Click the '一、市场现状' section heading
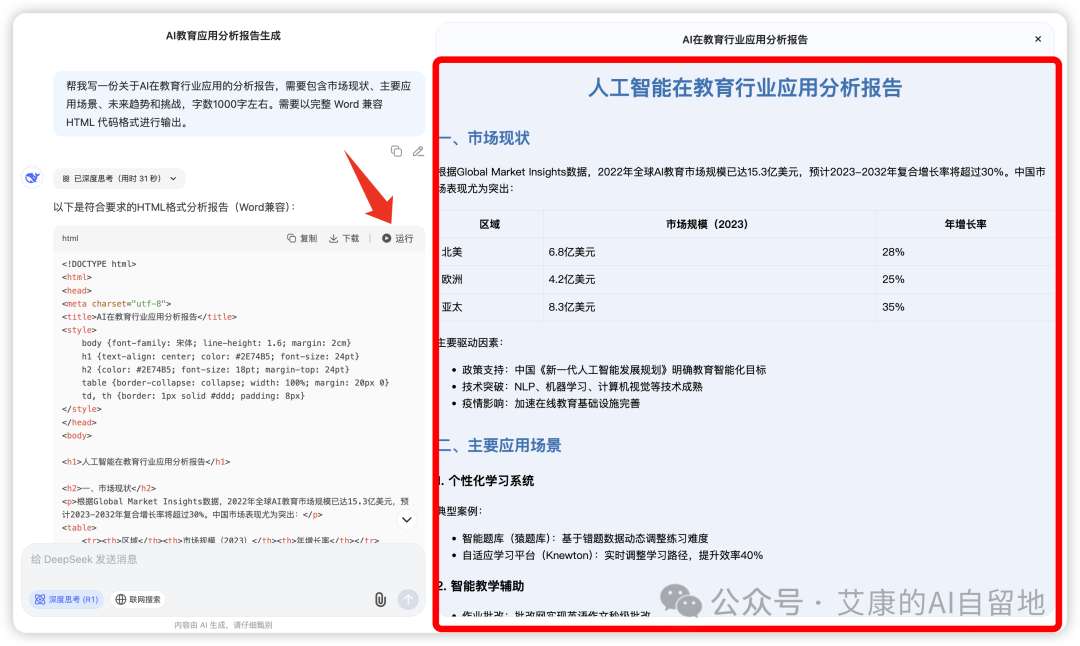This screenshot has height=646, width=1080. coord(485,138)
